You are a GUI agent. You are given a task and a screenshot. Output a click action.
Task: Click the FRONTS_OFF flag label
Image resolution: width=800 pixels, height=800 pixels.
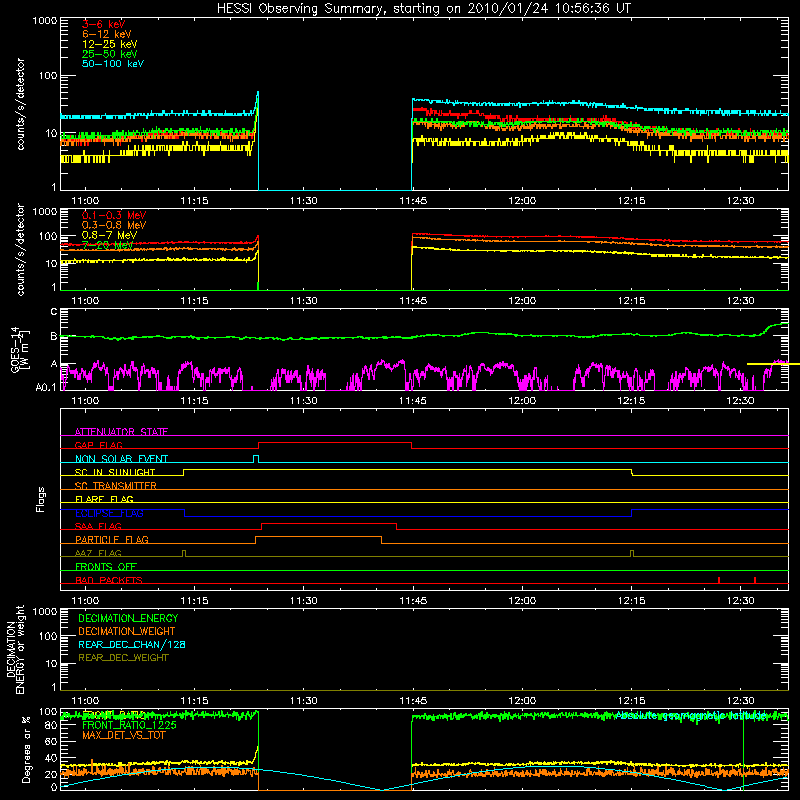click(x=106, y=566)
